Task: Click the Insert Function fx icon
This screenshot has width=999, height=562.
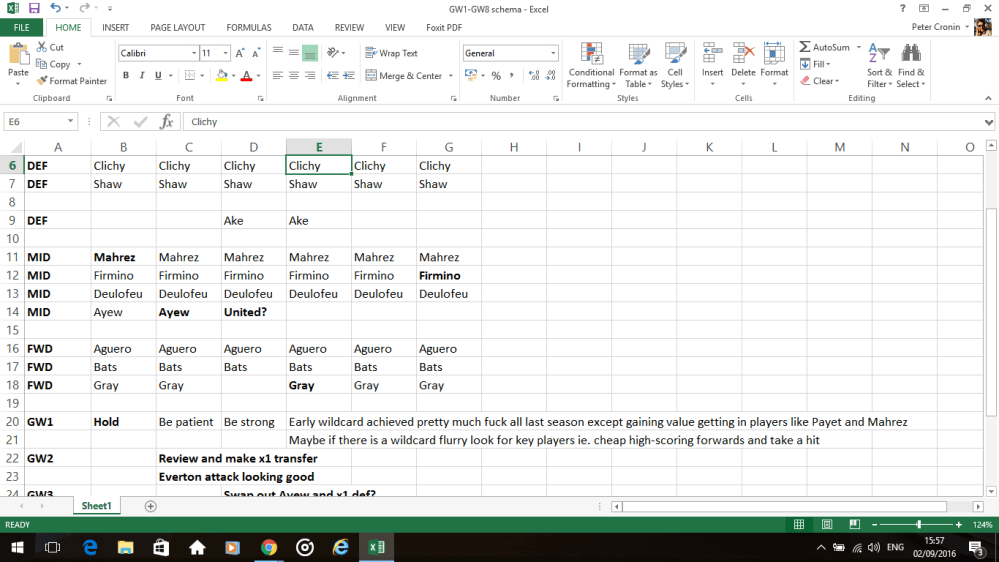Action: 167,122
